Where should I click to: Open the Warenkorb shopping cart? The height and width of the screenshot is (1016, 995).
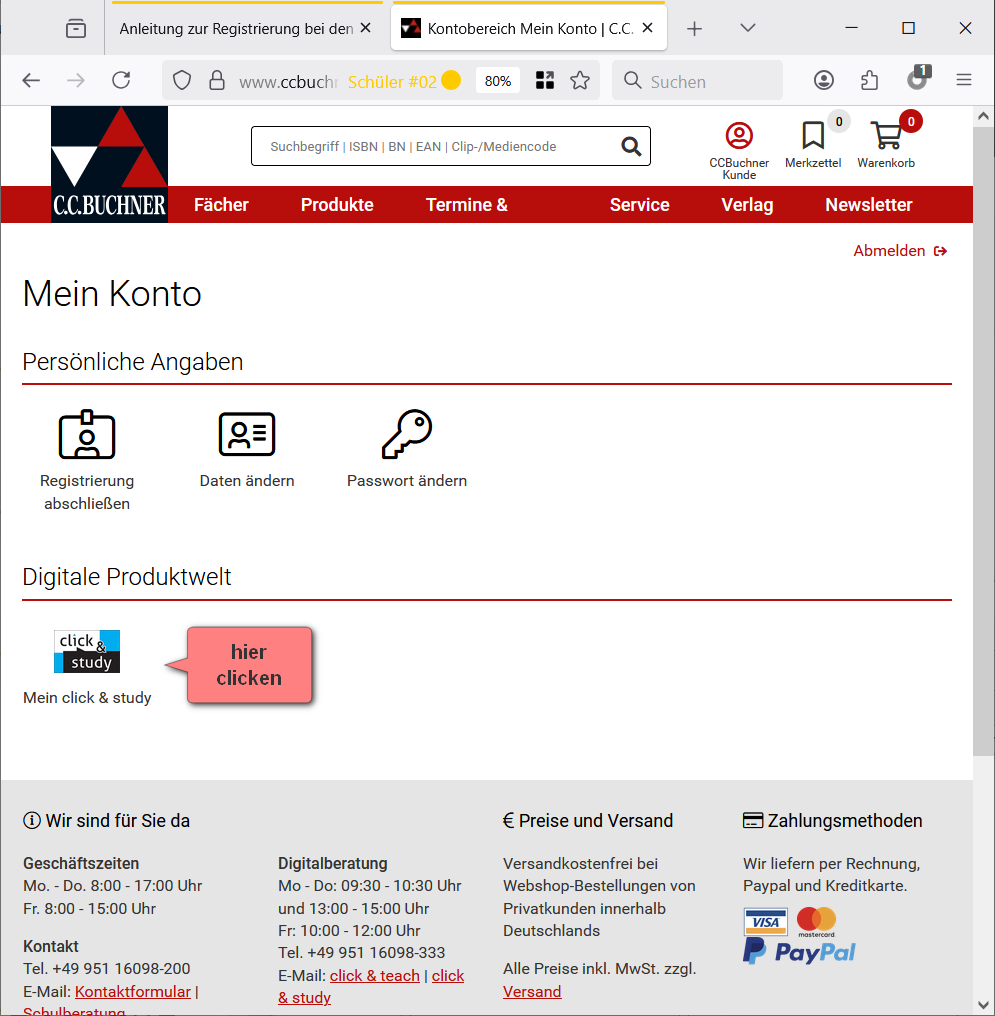[885, 135]
